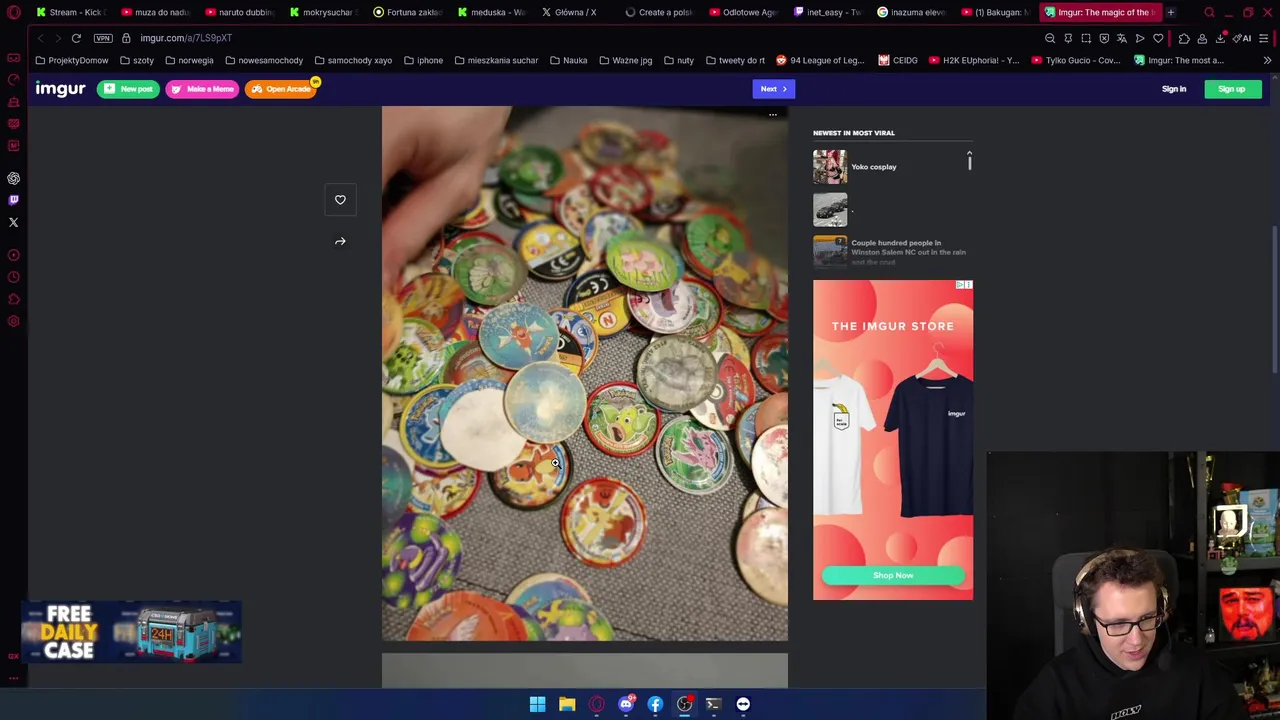
Task: Click the imgur.com address field
Action: point(186,38)
